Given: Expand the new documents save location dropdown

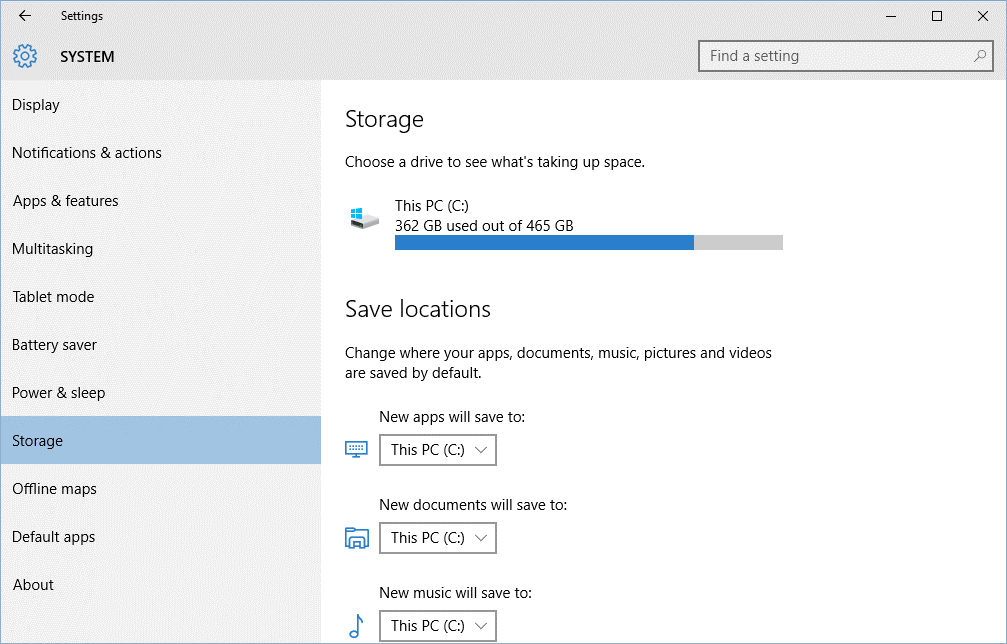Looking at the screenshot, I should click(x=438, y=538).
